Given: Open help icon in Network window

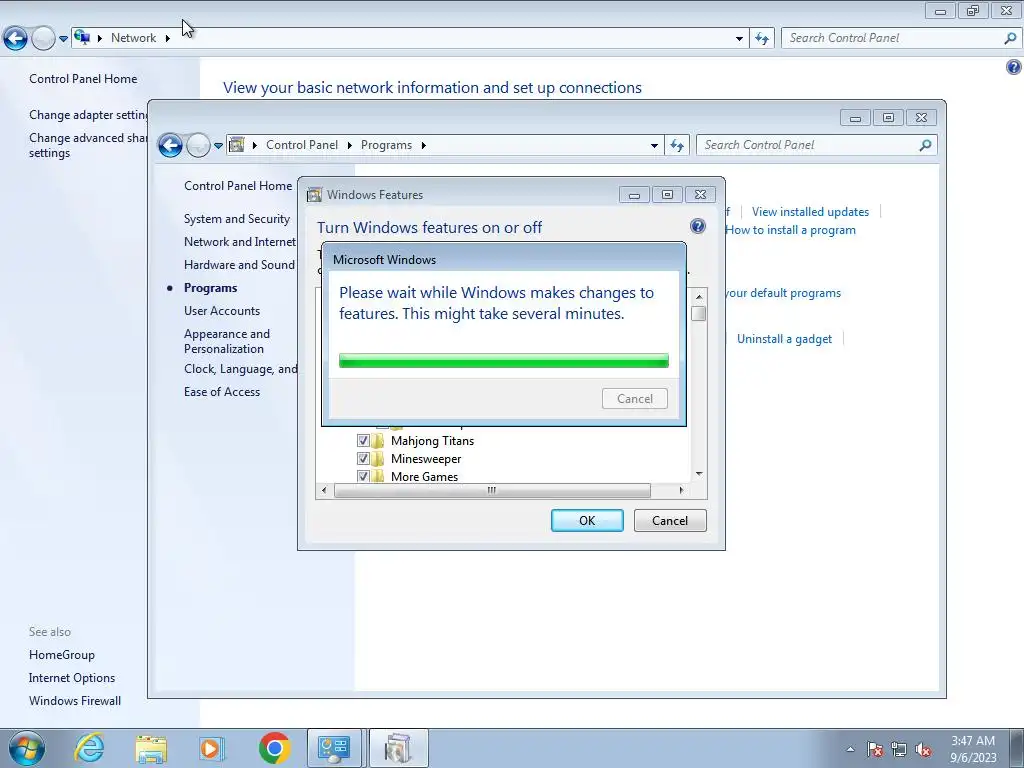Looking at the screenshot, I should (x=1014, y=67).
